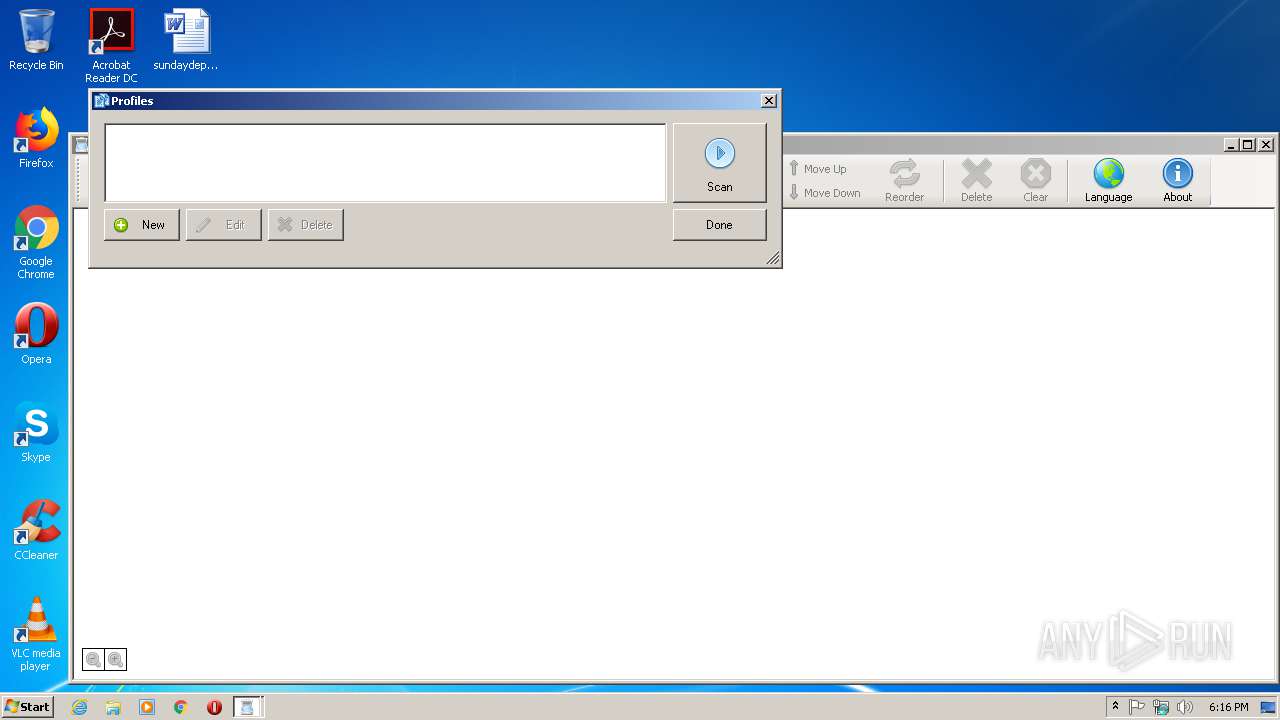Select the Recycle Bin desktop icon
Image resolution: width=1280 pixels, height=720 pixels.
(36, 40)
